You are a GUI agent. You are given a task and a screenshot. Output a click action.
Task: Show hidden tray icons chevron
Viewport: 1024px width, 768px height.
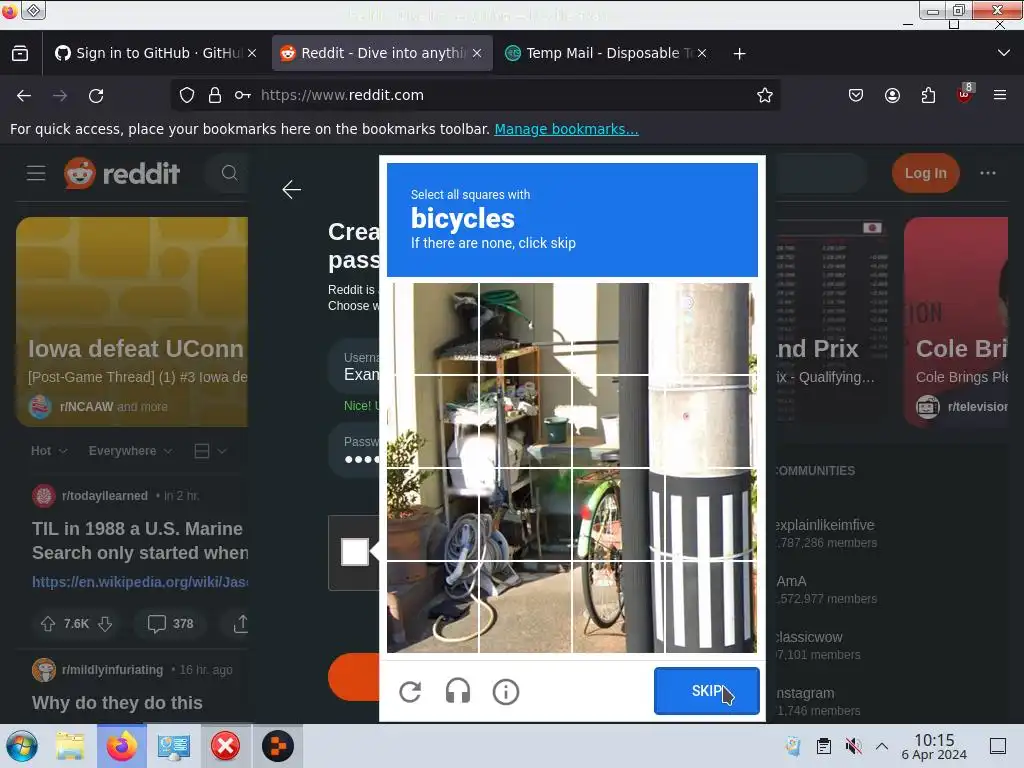click(882, 746)
